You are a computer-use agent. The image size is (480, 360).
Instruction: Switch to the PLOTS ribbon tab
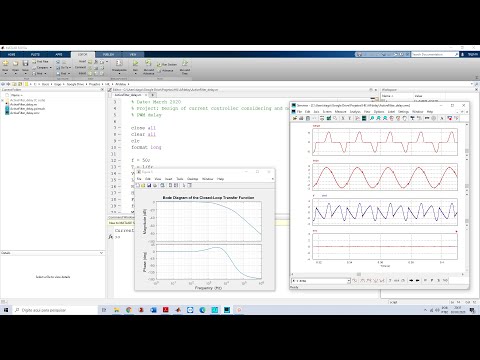[x=35, y=54]
